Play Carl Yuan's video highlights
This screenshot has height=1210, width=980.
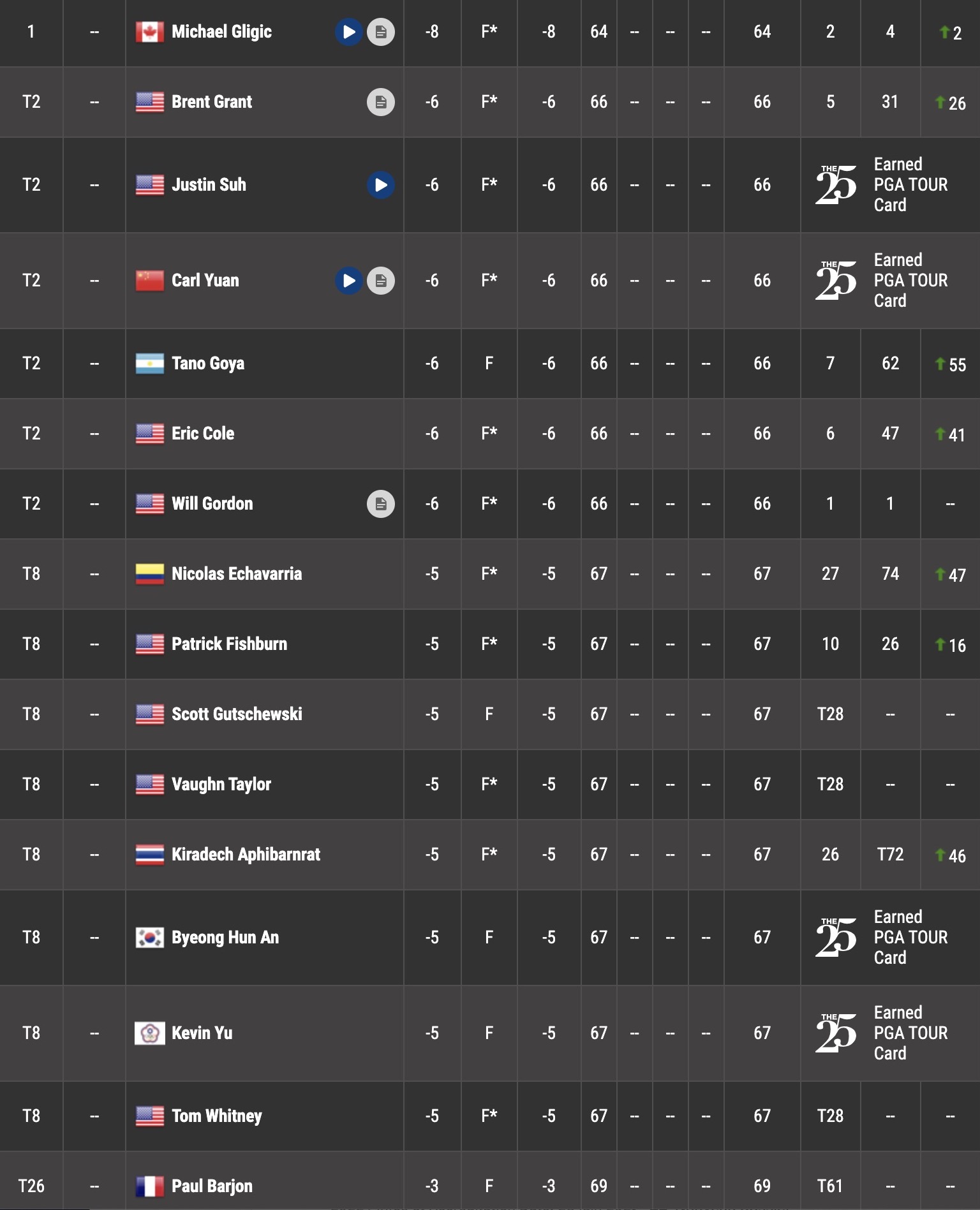[349, 281]
